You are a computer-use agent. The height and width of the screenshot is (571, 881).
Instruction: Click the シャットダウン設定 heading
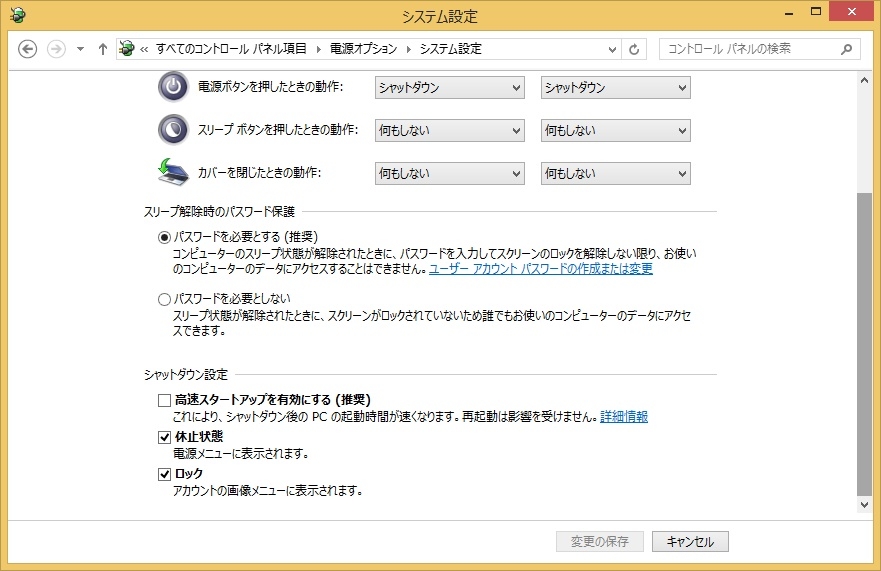[185, 375]
